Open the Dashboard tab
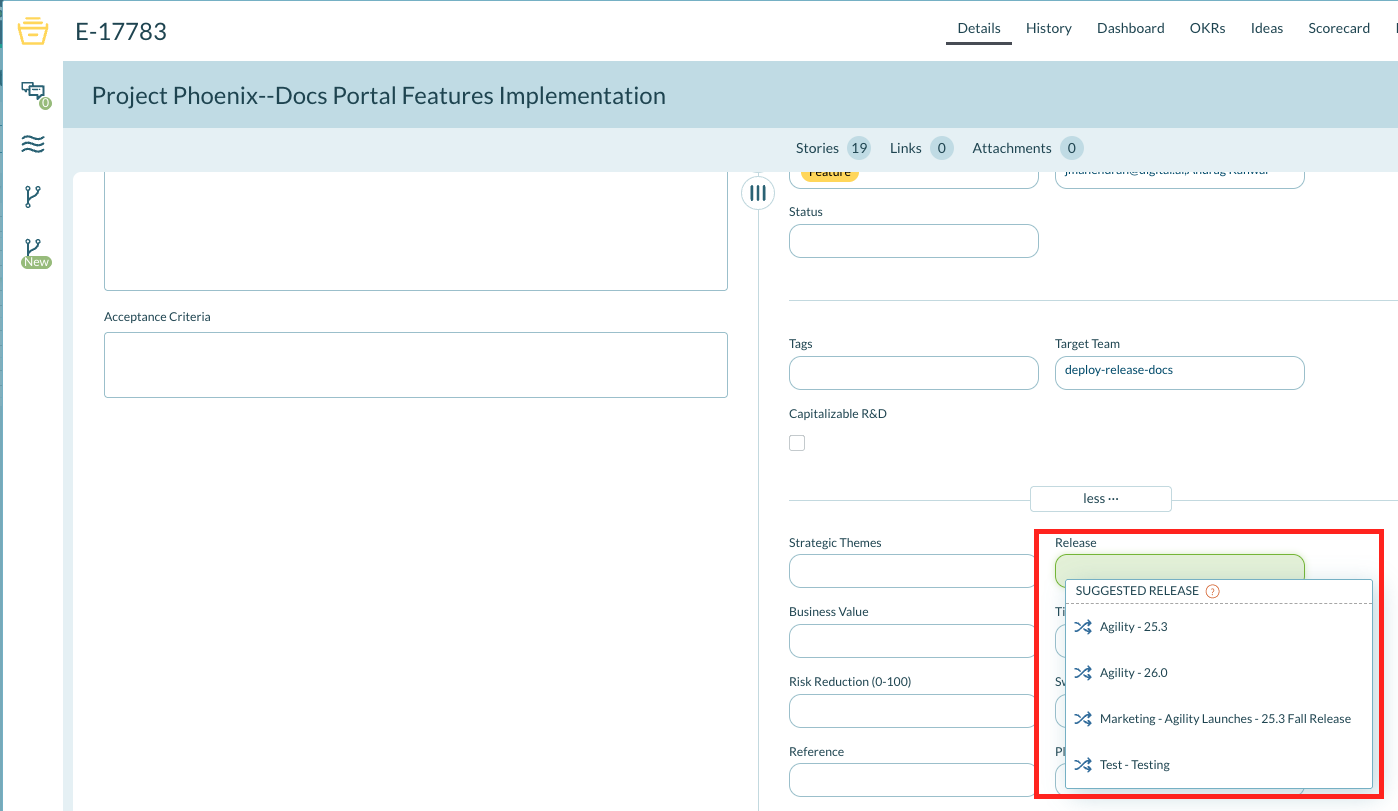This screenshot has height=811, width=1398. [1130, 28]
